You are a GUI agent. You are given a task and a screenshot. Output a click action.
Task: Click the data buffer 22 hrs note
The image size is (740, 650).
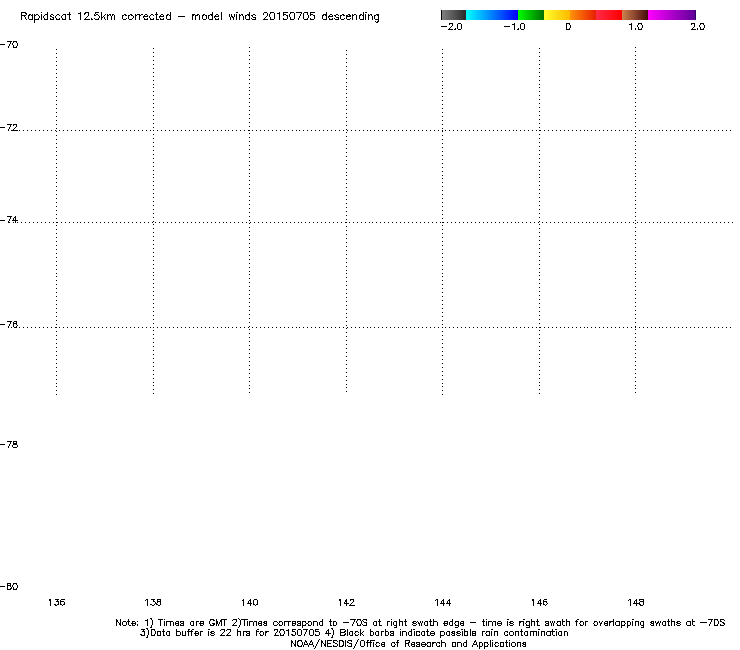coord(354,633)
